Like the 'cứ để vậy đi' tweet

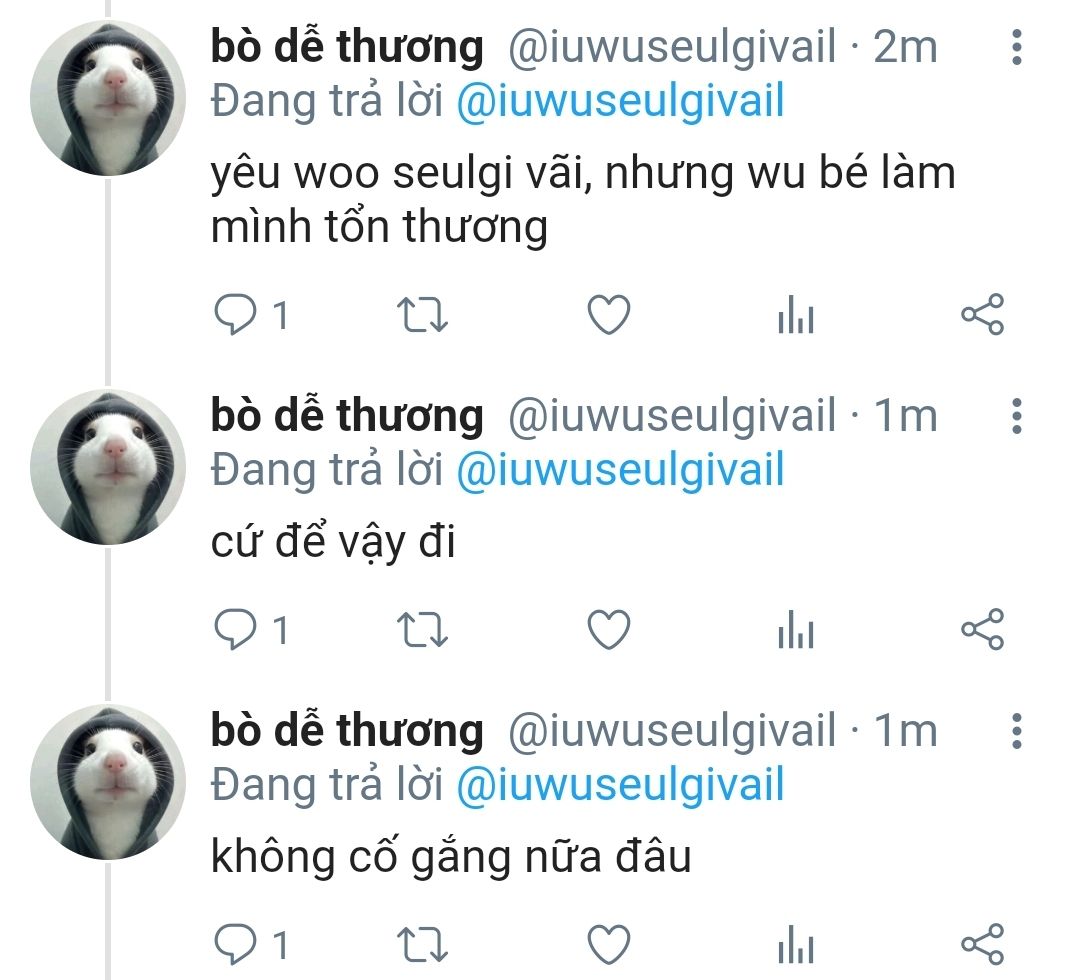(609, 629)
